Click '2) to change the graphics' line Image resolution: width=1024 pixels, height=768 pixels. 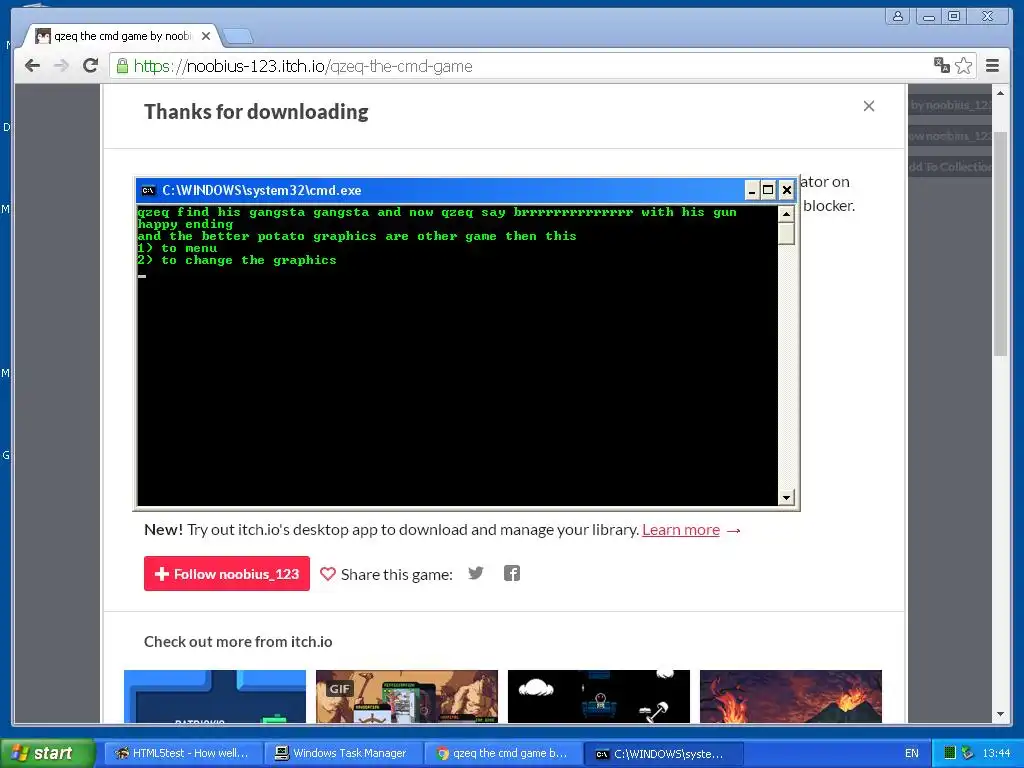click(x=236, y=260)
